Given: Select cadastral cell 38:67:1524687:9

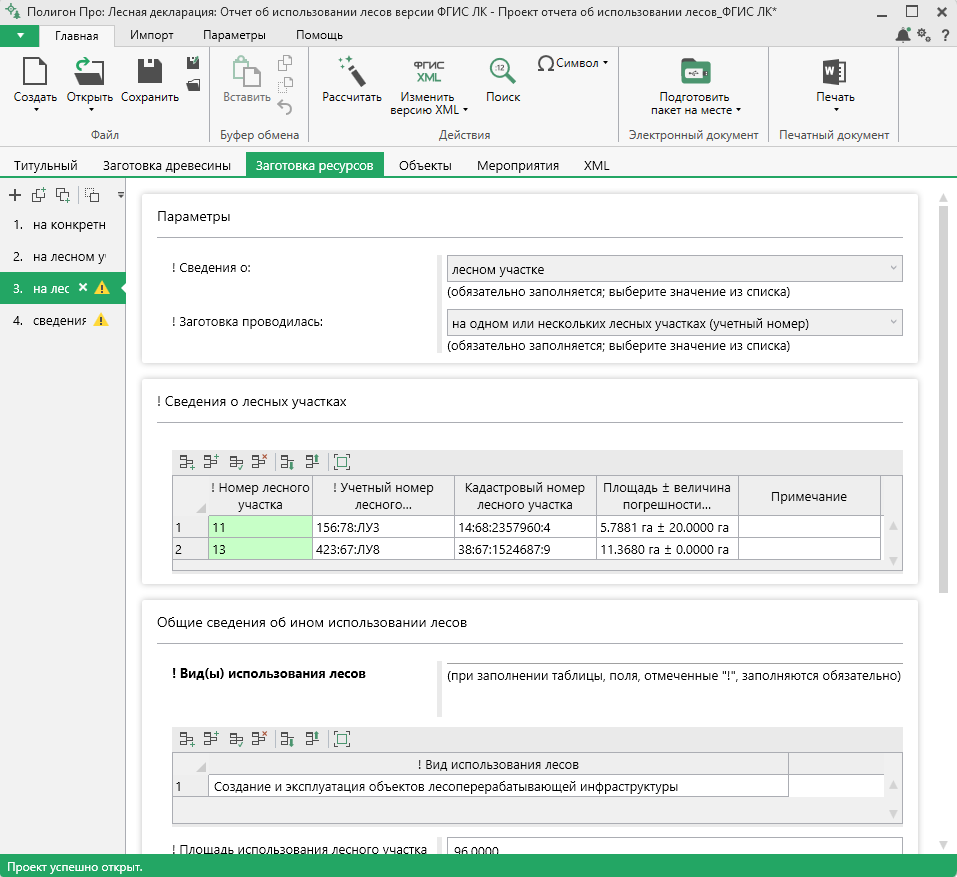Looking at the screenshot, I should [x=525, y=549].
